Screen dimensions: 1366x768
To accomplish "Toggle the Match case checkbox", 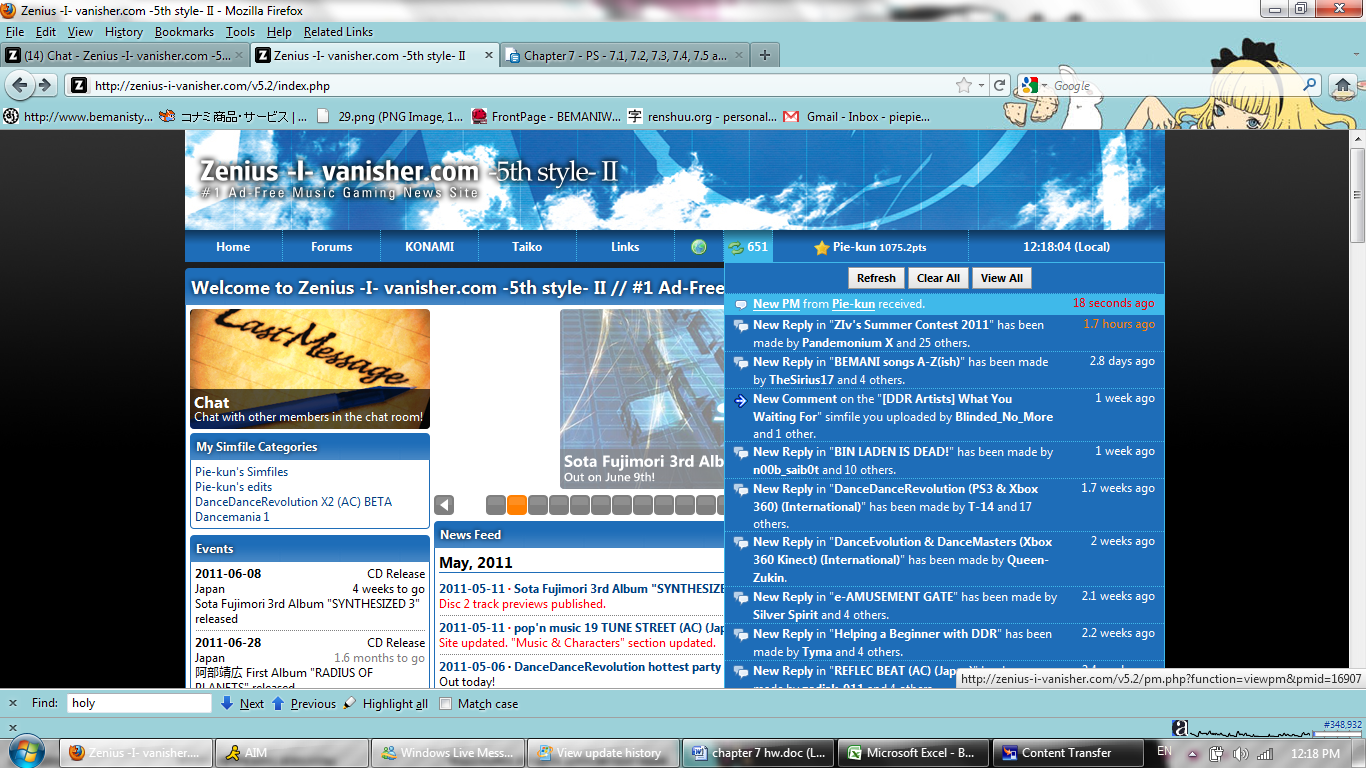I will point(446,703).
